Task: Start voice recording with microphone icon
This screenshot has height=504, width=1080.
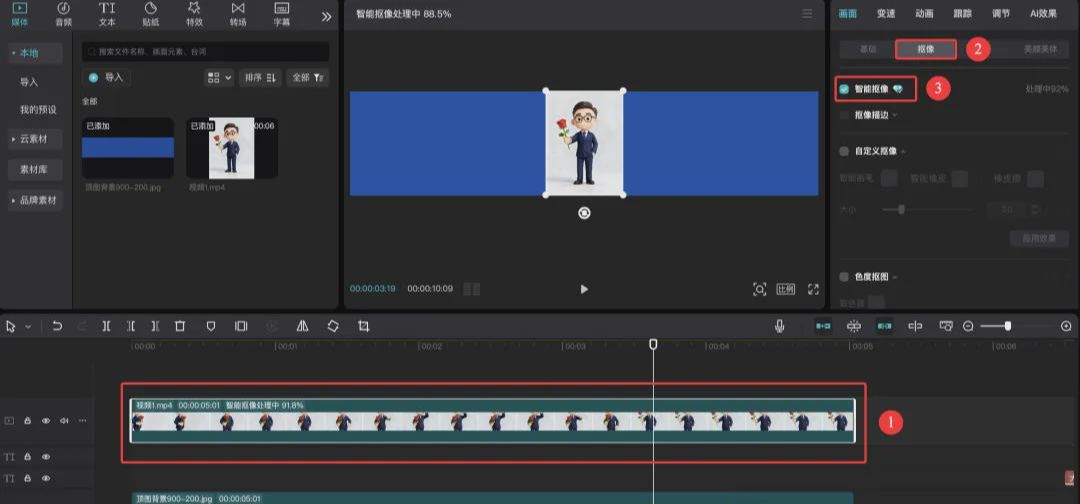Action: pos(780,326)
